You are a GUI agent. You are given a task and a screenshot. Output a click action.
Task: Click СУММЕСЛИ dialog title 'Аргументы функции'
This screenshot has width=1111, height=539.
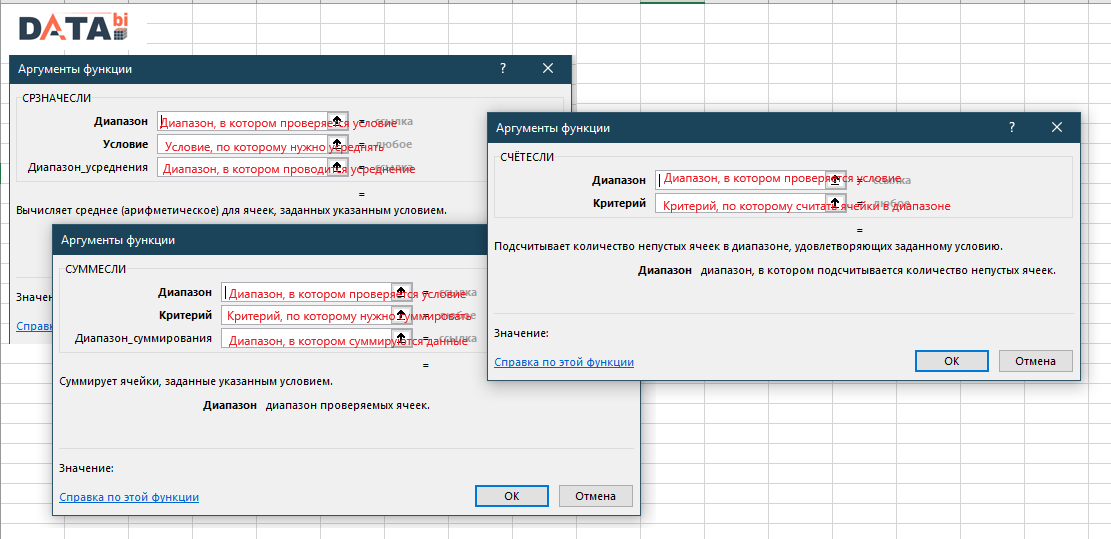coord(118,240)
